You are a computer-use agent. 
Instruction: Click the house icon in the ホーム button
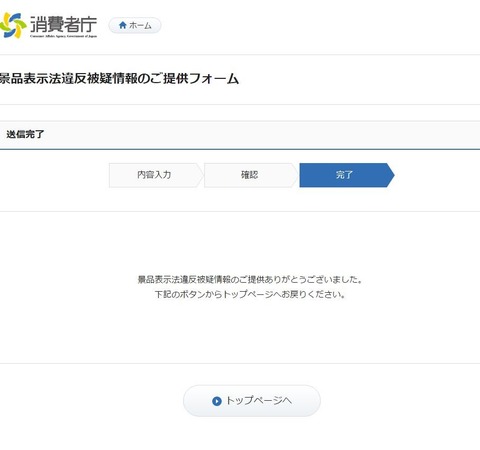(123, 25)
